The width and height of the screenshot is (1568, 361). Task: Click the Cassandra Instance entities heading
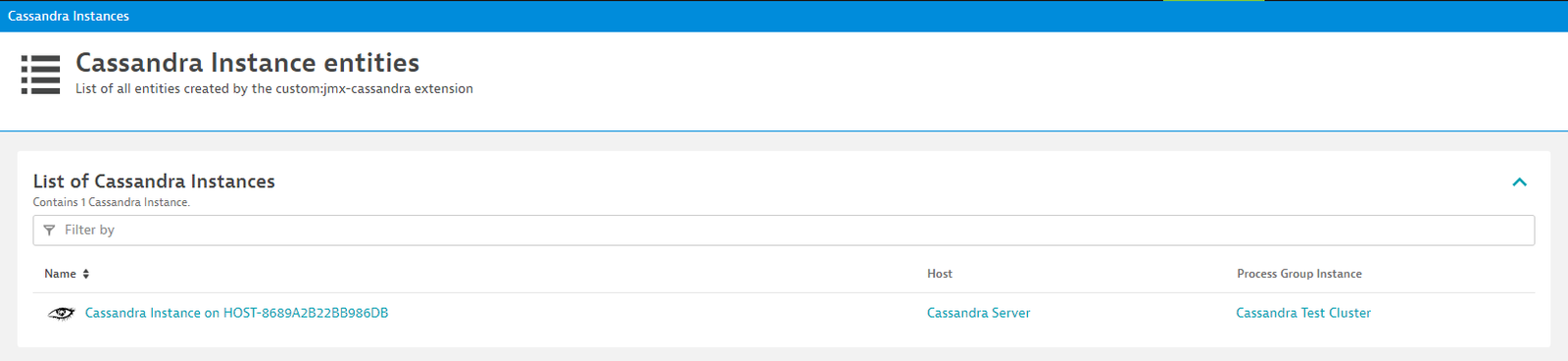(247, 63)
